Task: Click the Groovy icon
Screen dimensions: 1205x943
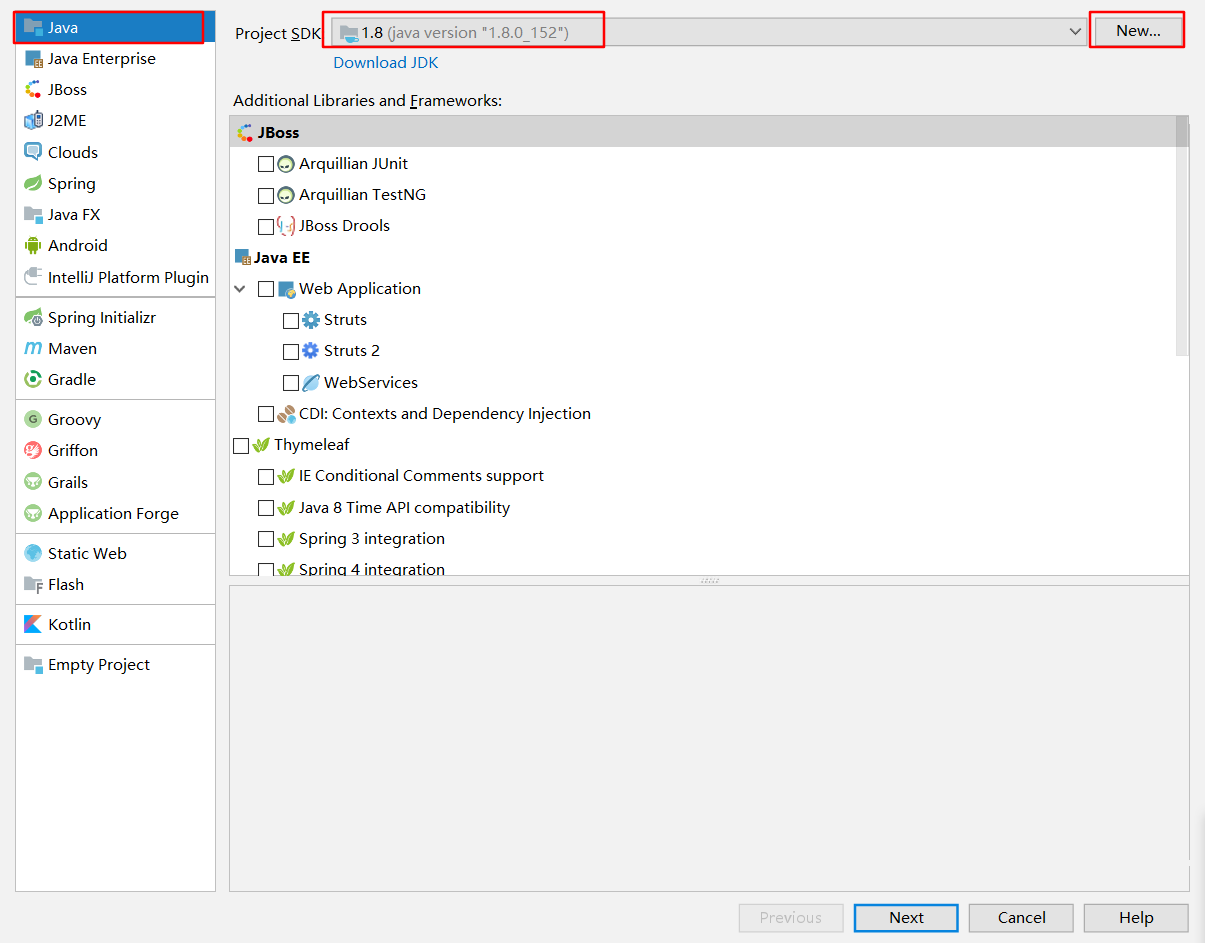Action: 33,419
